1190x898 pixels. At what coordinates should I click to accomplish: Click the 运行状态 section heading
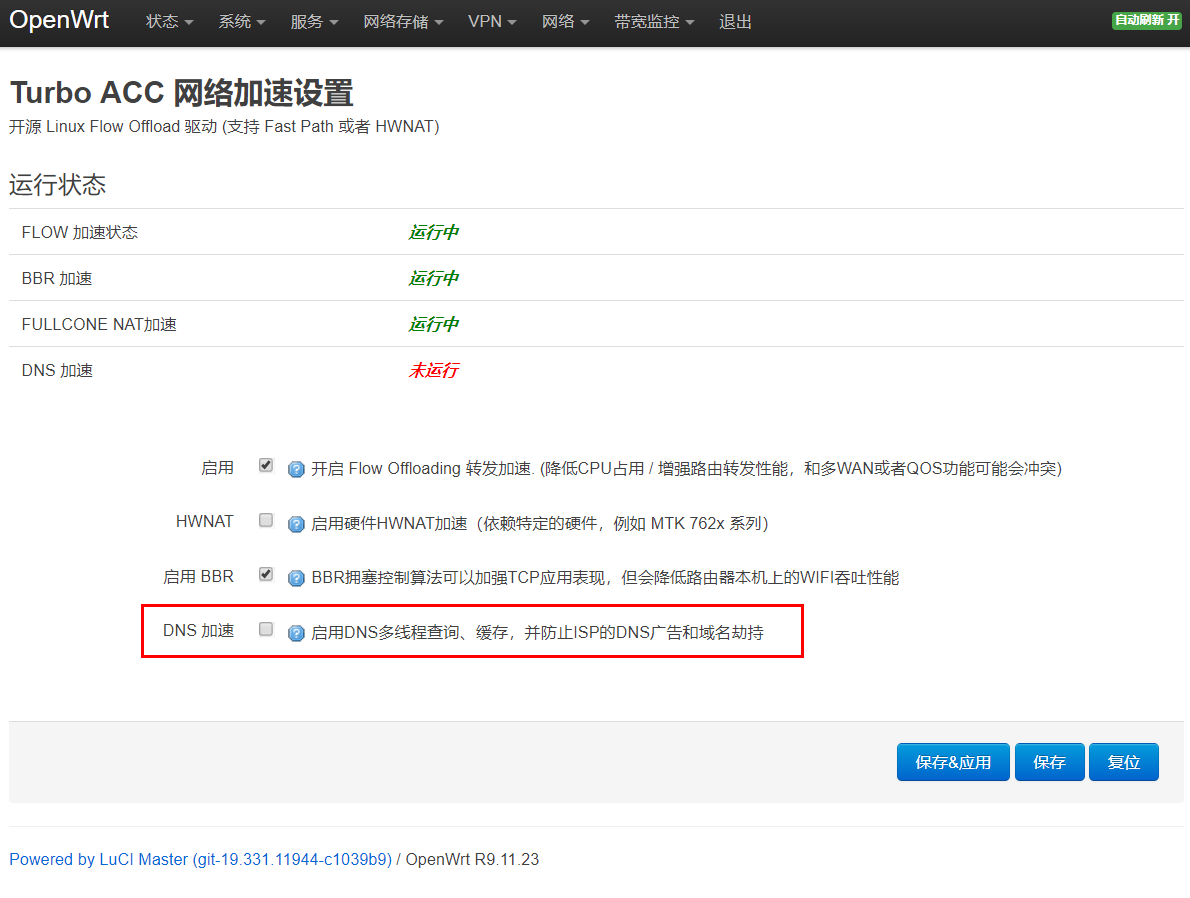click(x=58, y=184)
